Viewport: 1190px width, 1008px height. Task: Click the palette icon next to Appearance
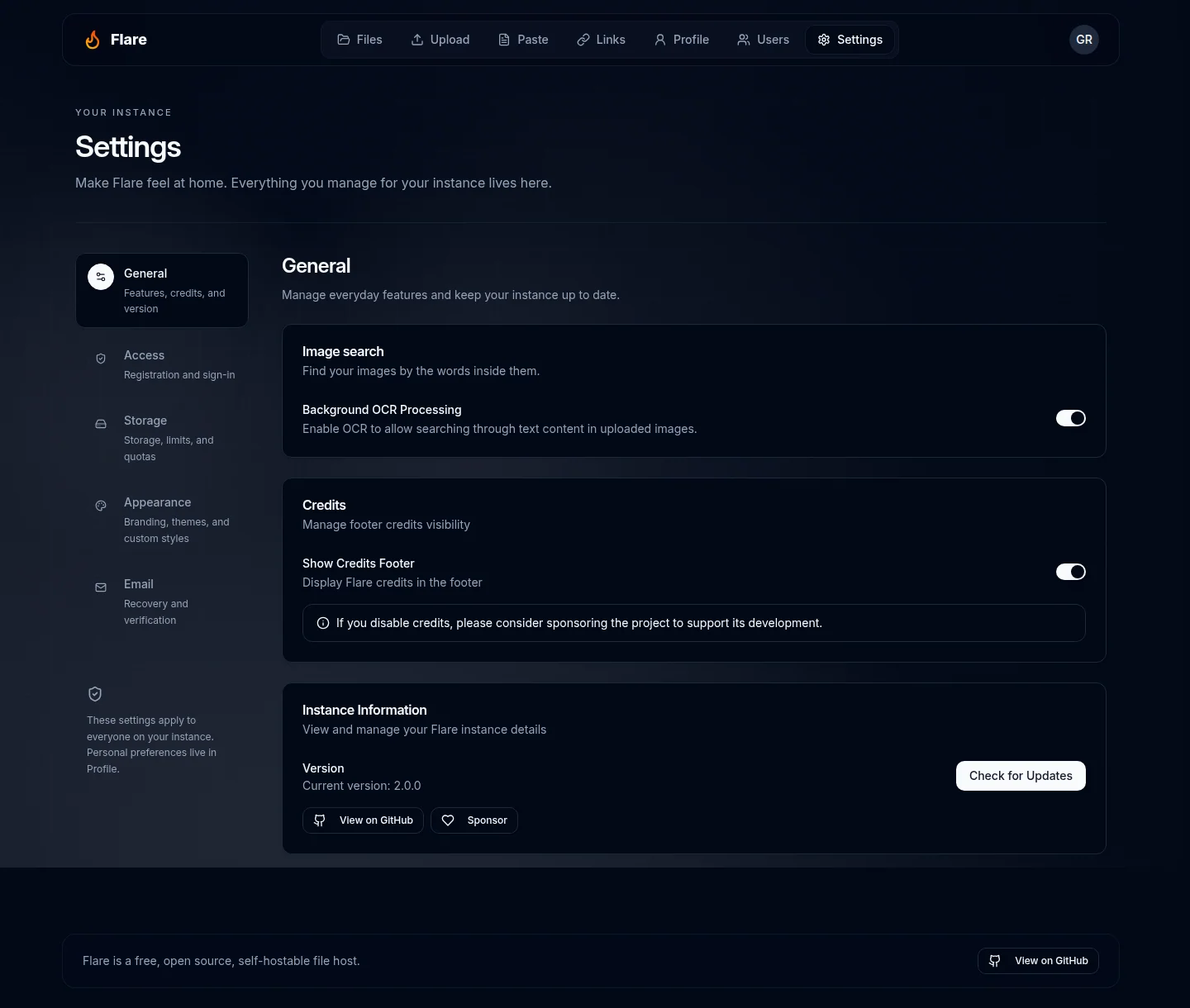(101, 506)
